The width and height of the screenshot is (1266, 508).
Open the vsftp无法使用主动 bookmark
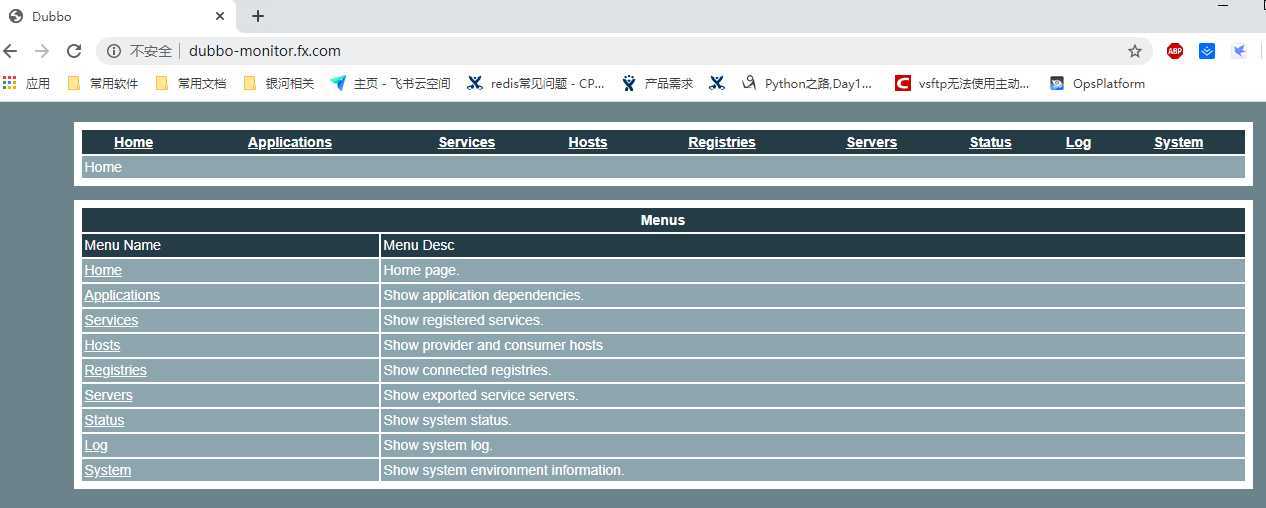[962, 84]
